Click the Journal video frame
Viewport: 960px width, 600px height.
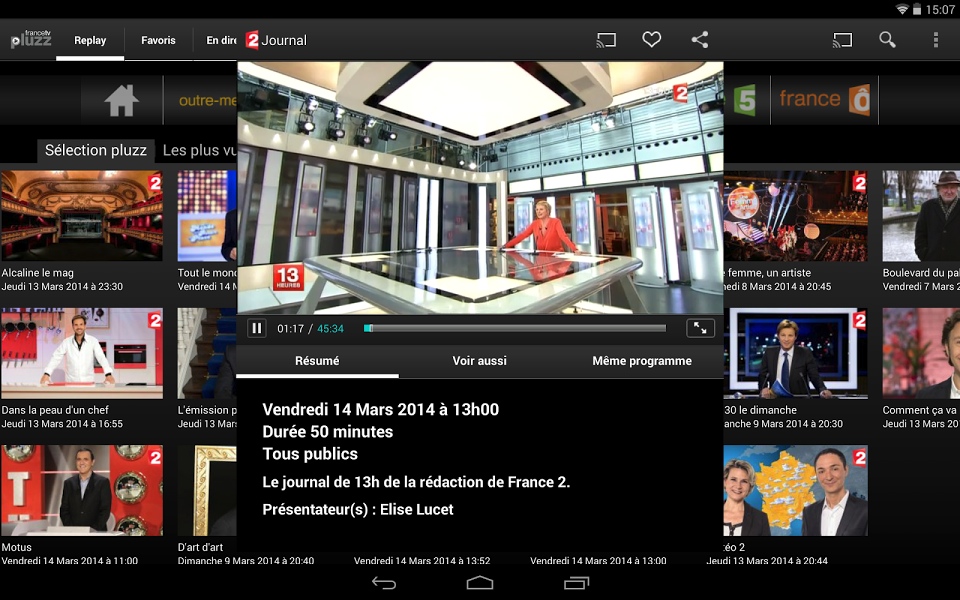pyautogui.click(x=480, y=187)
